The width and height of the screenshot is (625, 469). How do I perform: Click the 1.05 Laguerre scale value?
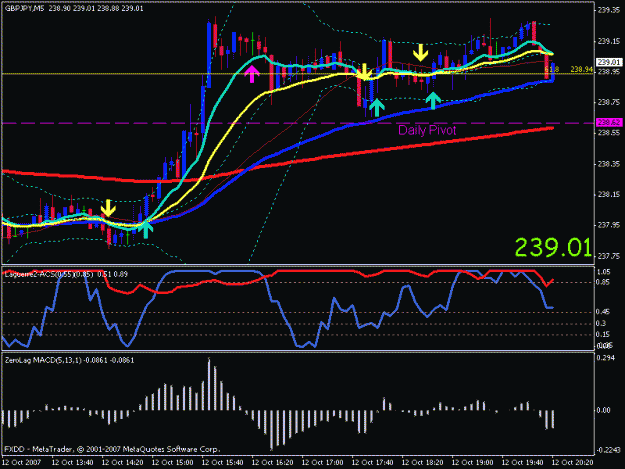coord(603,271)
